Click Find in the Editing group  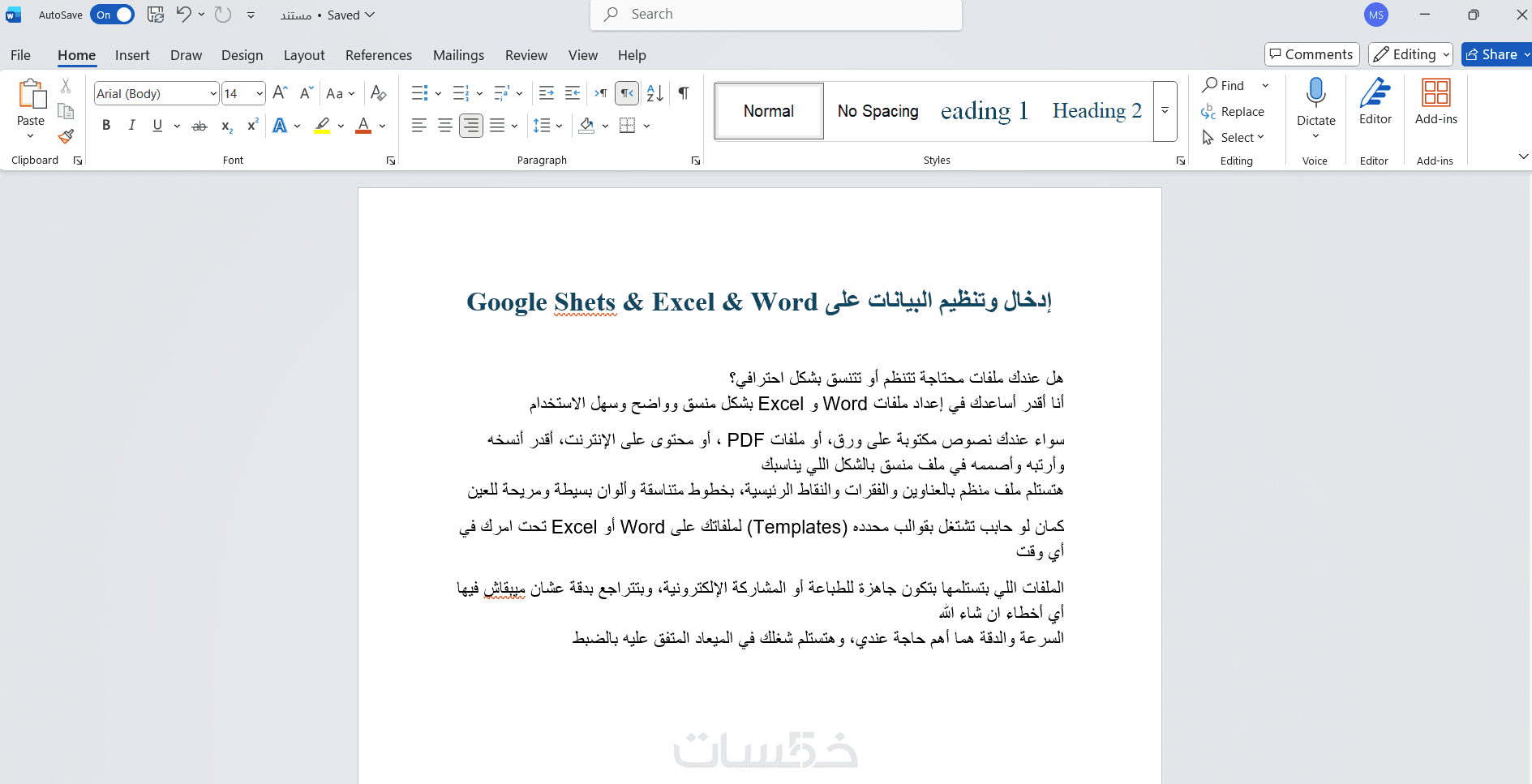click(x=1224, y=85)
